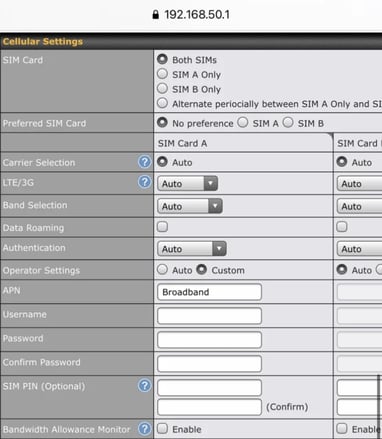Viewport: 382px width, 439px height.
Task: Click the Password field for SIM A
Action: point(209,340)
